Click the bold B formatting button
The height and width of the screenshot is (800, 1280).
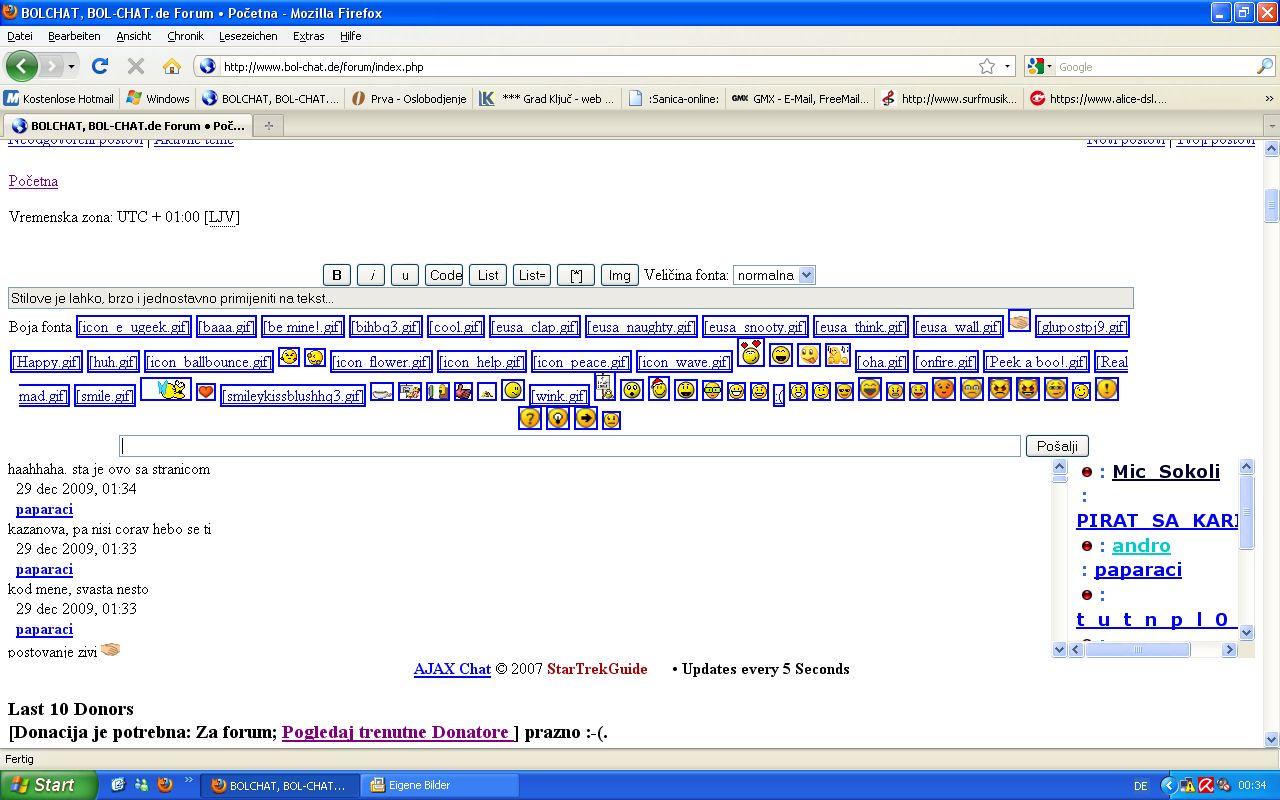pyautogui.click(x=336, y=275)
